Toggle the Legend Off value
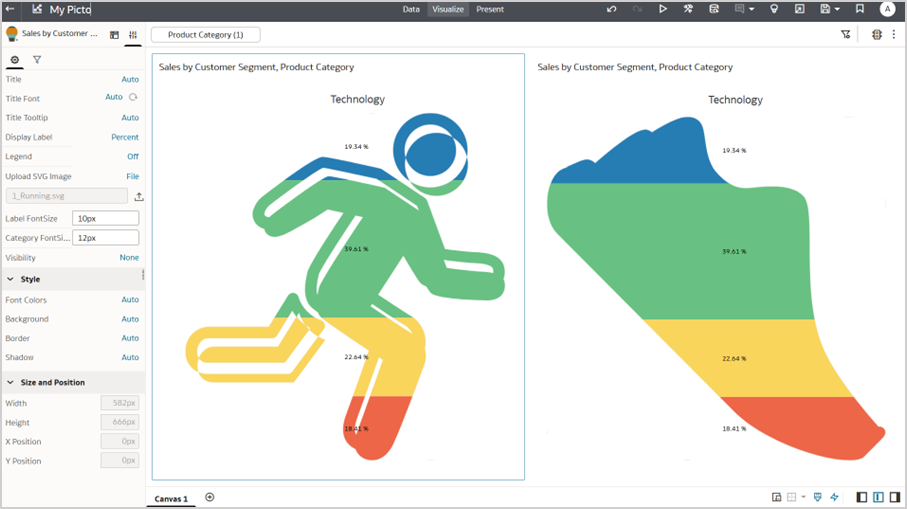Image resolution: width=907 pixels, height=509 pixels. pos(133,157)
